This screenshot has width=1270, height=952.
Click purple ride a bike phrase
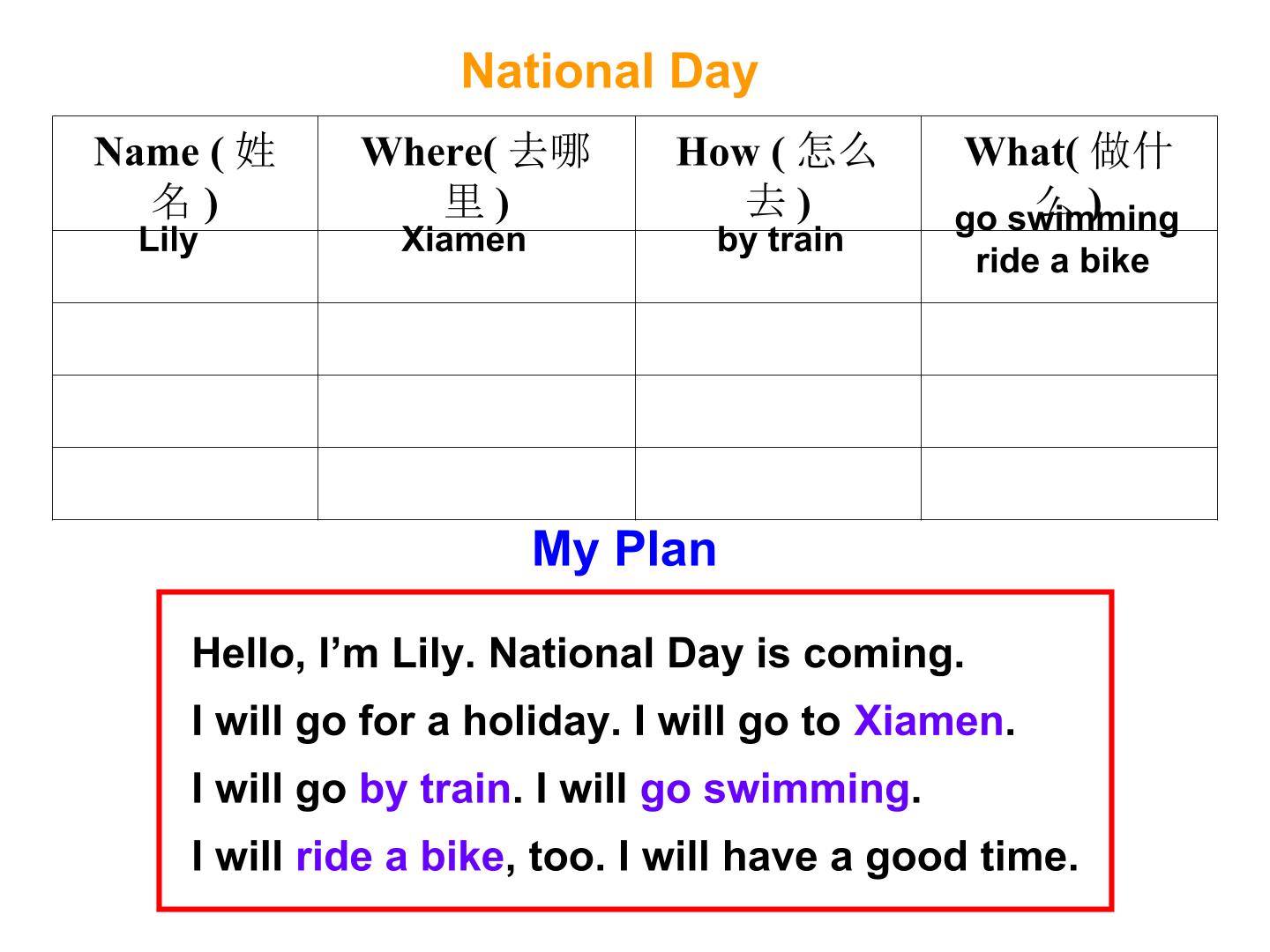pyautogui.click(x=400, y=856)
